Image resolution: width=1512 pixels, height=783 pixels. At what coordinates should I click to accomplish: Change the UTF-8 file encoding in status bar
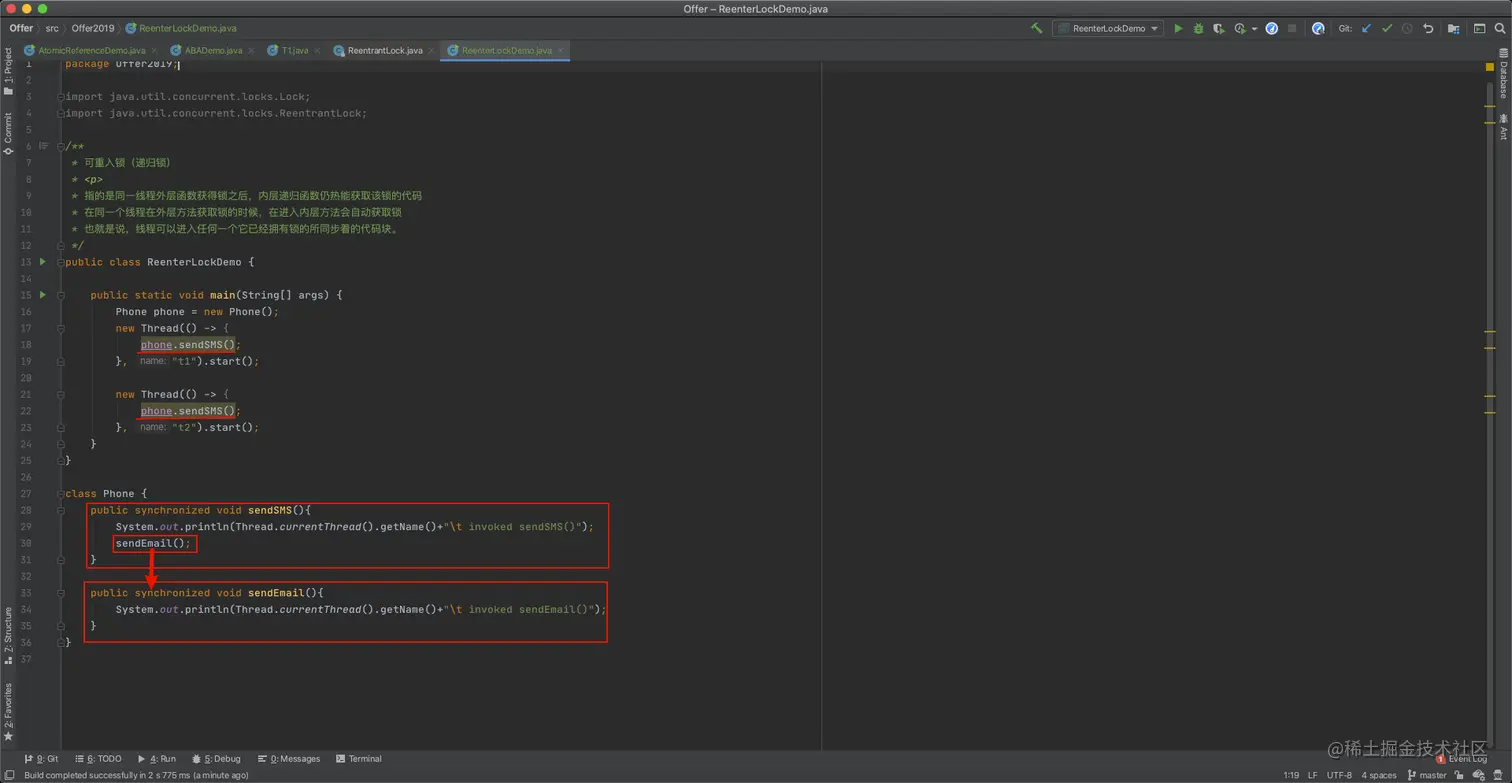click(1339, 775)
